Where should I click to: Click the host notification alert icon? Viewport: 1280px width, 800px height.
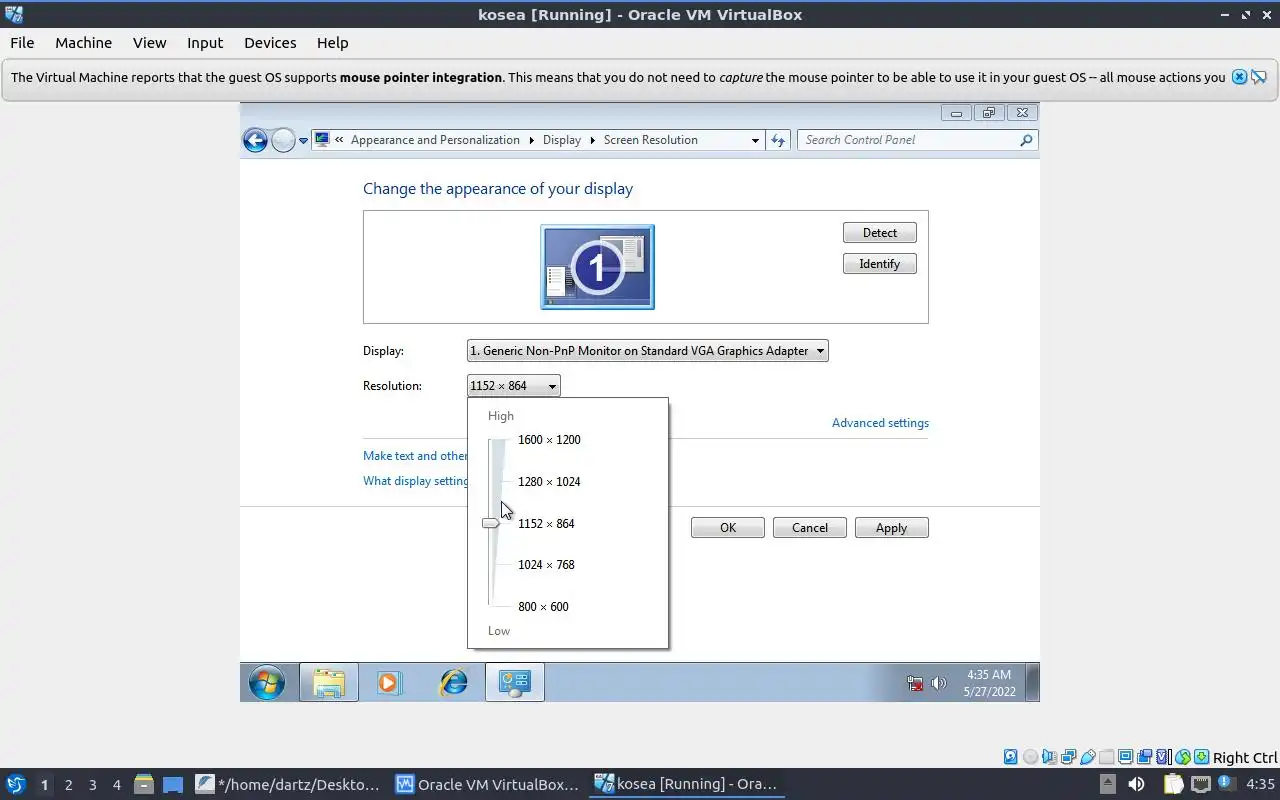click(1226, 783)
